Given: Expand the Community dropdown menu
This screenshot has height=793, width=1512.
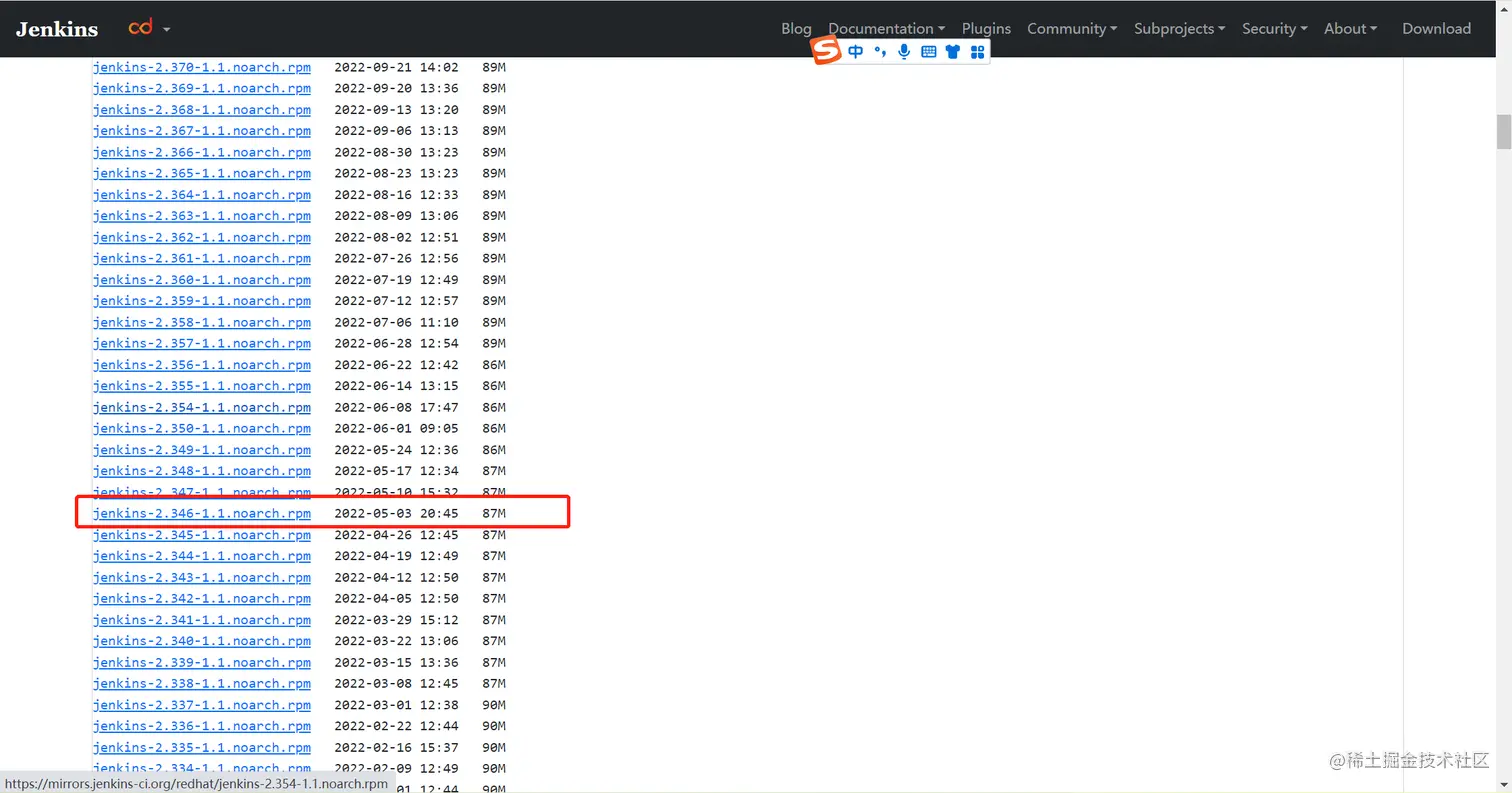Looking at the screenshot, I should (1072, 29).
